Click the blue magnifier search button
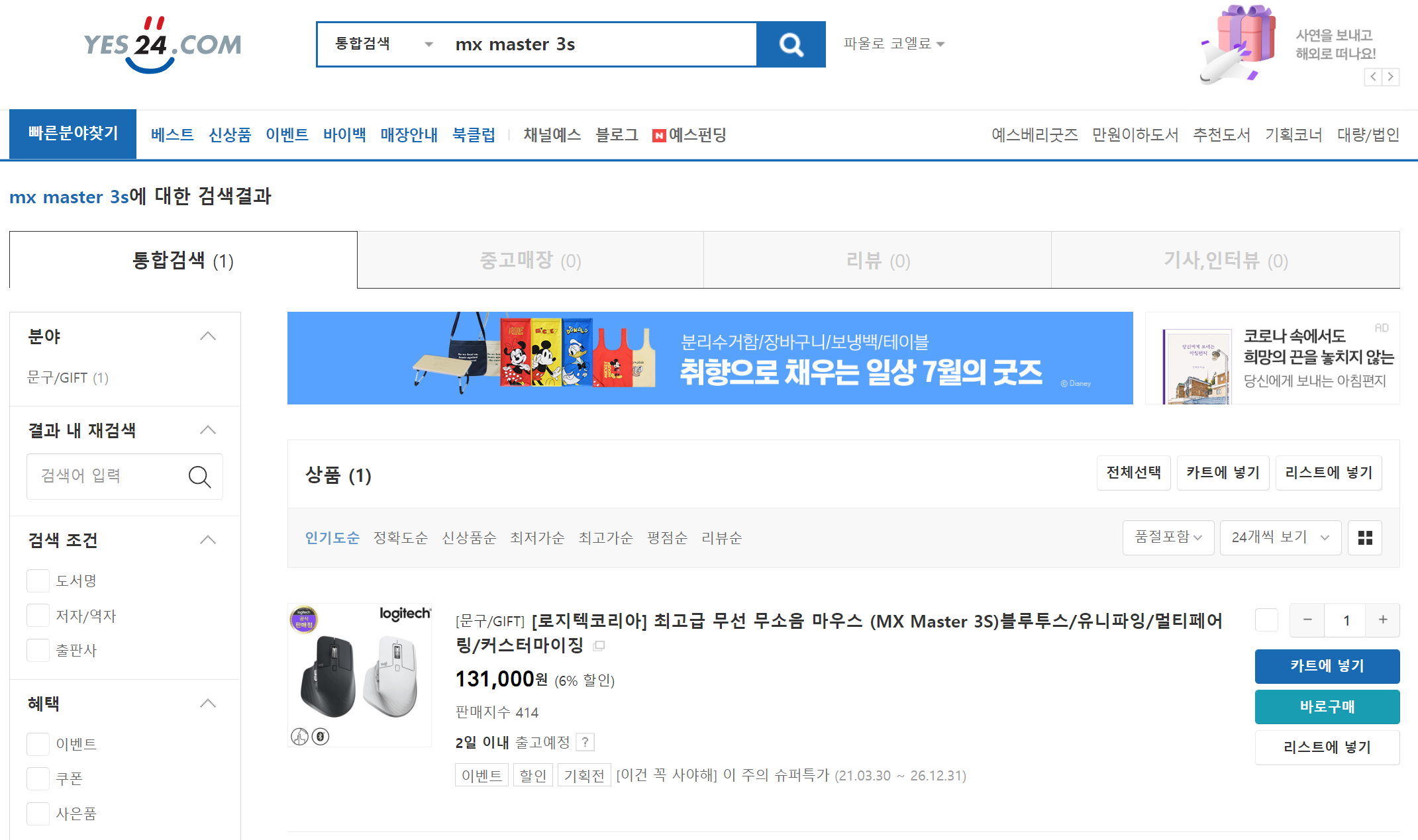 coord(791,44)
